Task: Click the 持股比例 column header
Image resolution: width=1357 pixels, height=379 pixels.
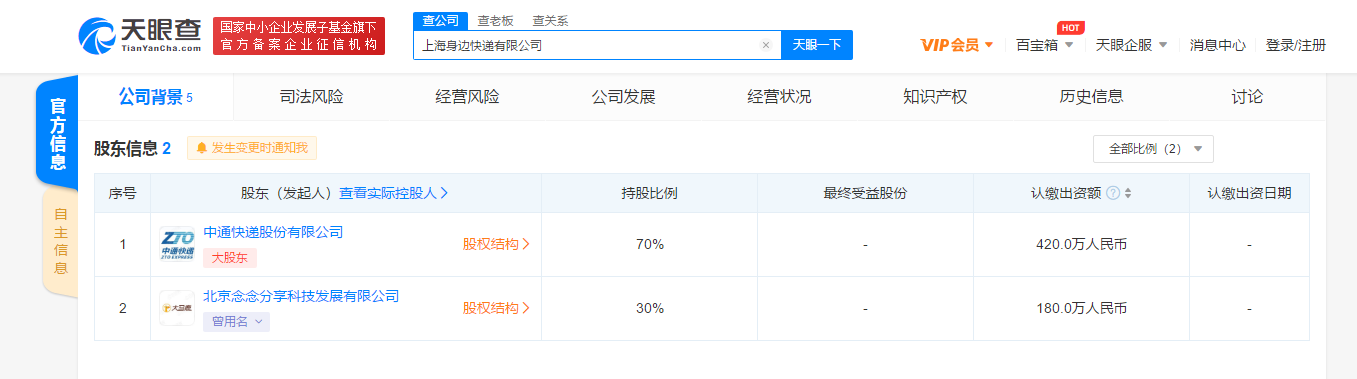Action: click(x=650, y=193)
